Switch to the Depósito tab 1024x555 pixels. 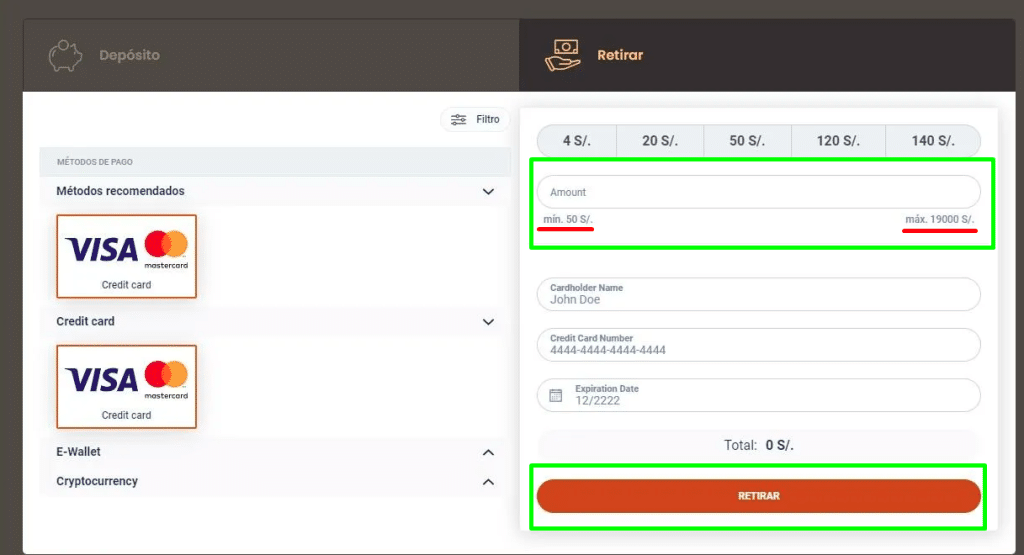(x=129, y=55)
